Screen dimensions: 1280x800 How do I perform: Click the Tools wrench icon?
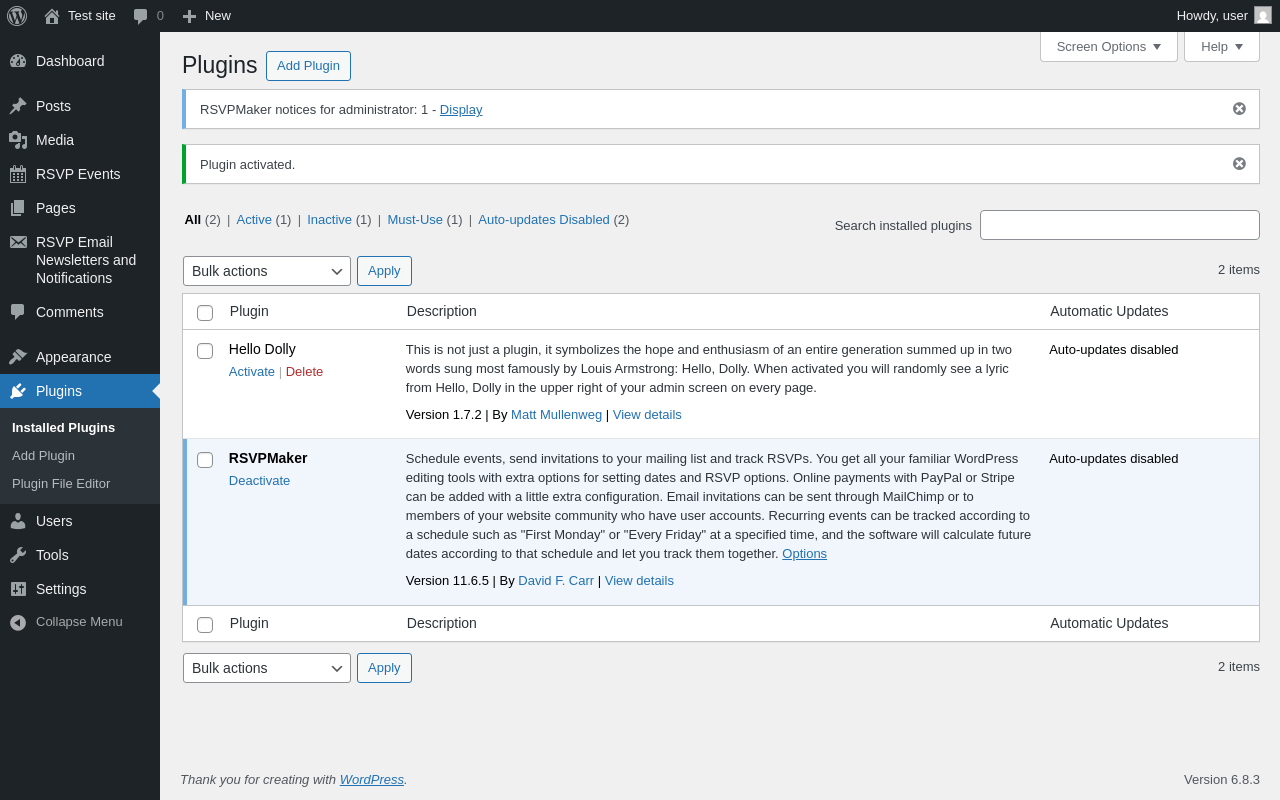click(18, 555)
